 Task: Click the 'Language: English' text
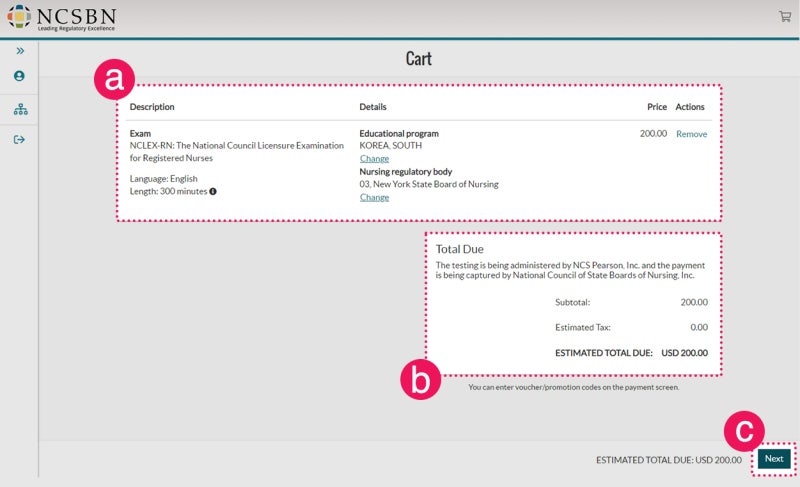tap(163, 178)
